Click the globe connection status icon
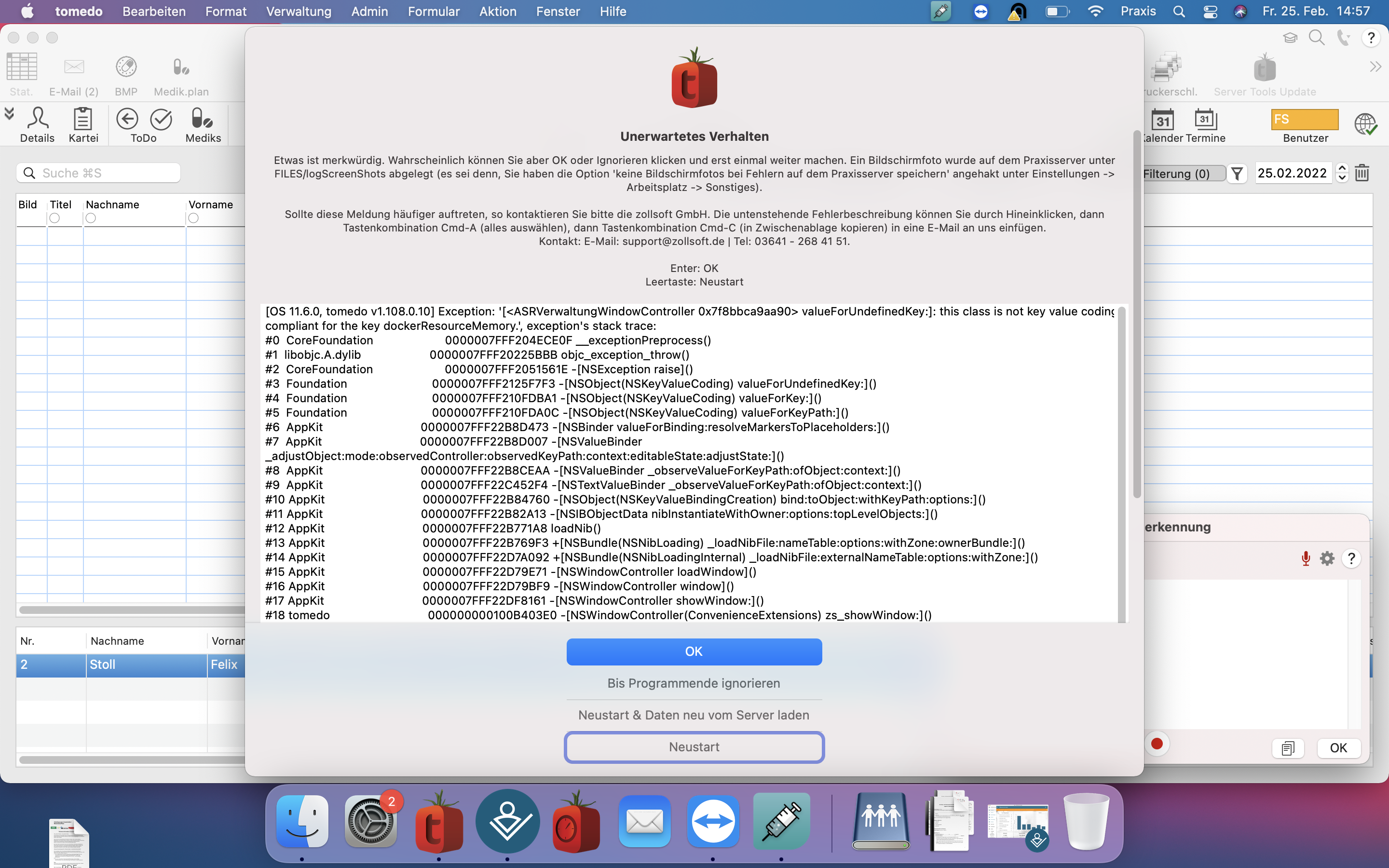Viewport: 1389px width, 868px height. [x=1365, y=123]
